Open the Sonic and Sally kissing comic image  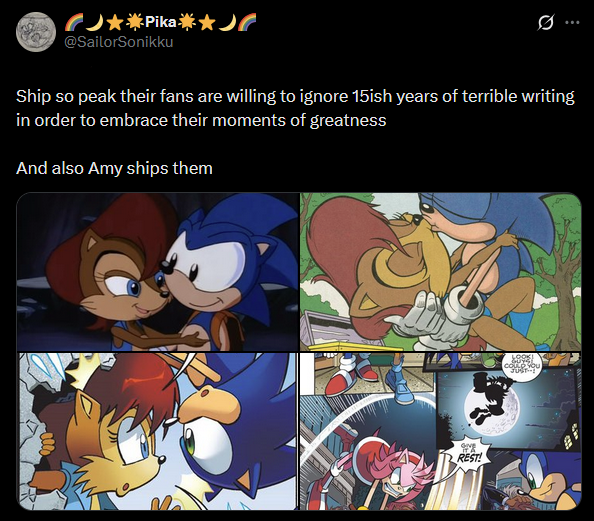pyautogui.click(x=441, y=272)
